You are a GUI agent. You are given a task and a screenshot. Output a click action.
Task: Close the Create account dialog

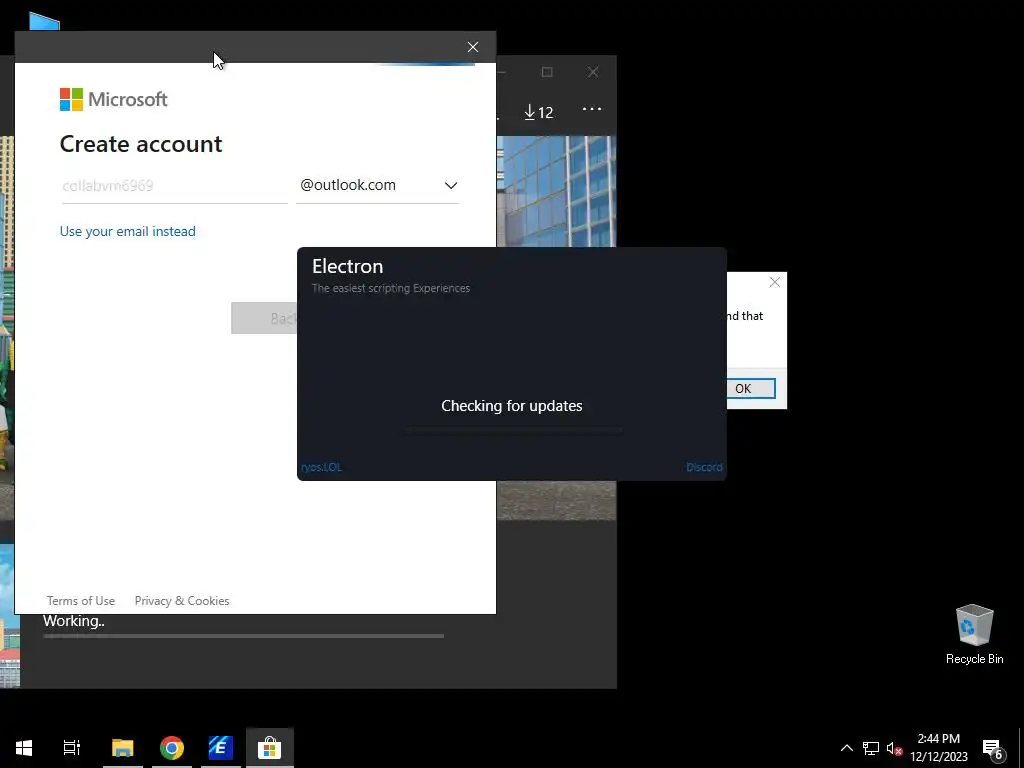coord(473,47)
